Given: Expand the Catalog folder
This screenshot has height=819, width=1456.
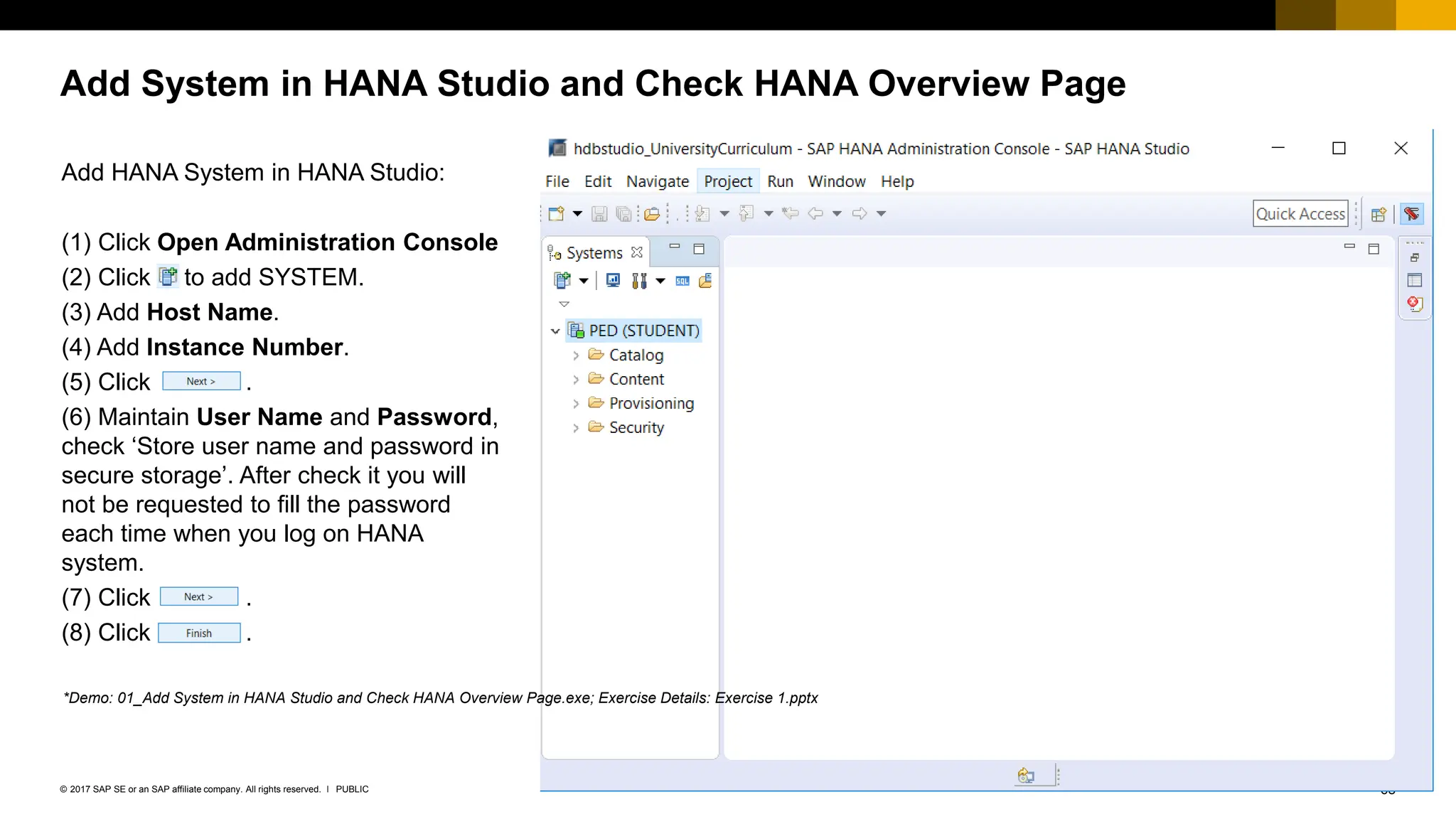Looking at the screenshot, I should pos(576,355).
